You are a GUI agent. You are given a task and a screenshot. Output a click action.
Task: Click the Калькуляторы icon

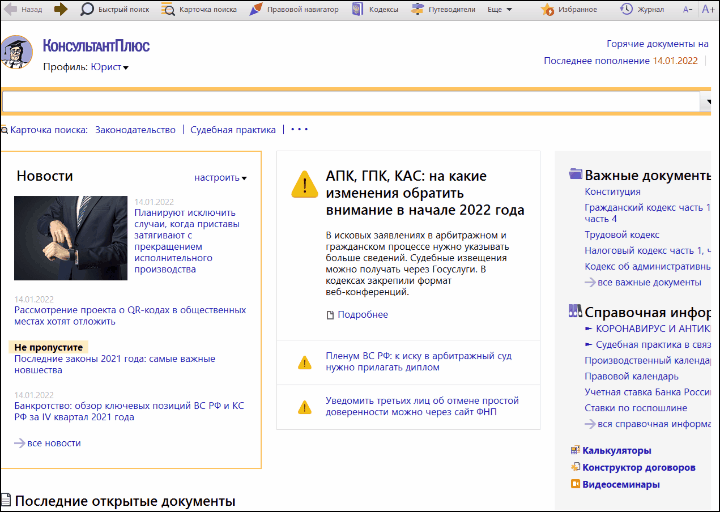[575, 450]
